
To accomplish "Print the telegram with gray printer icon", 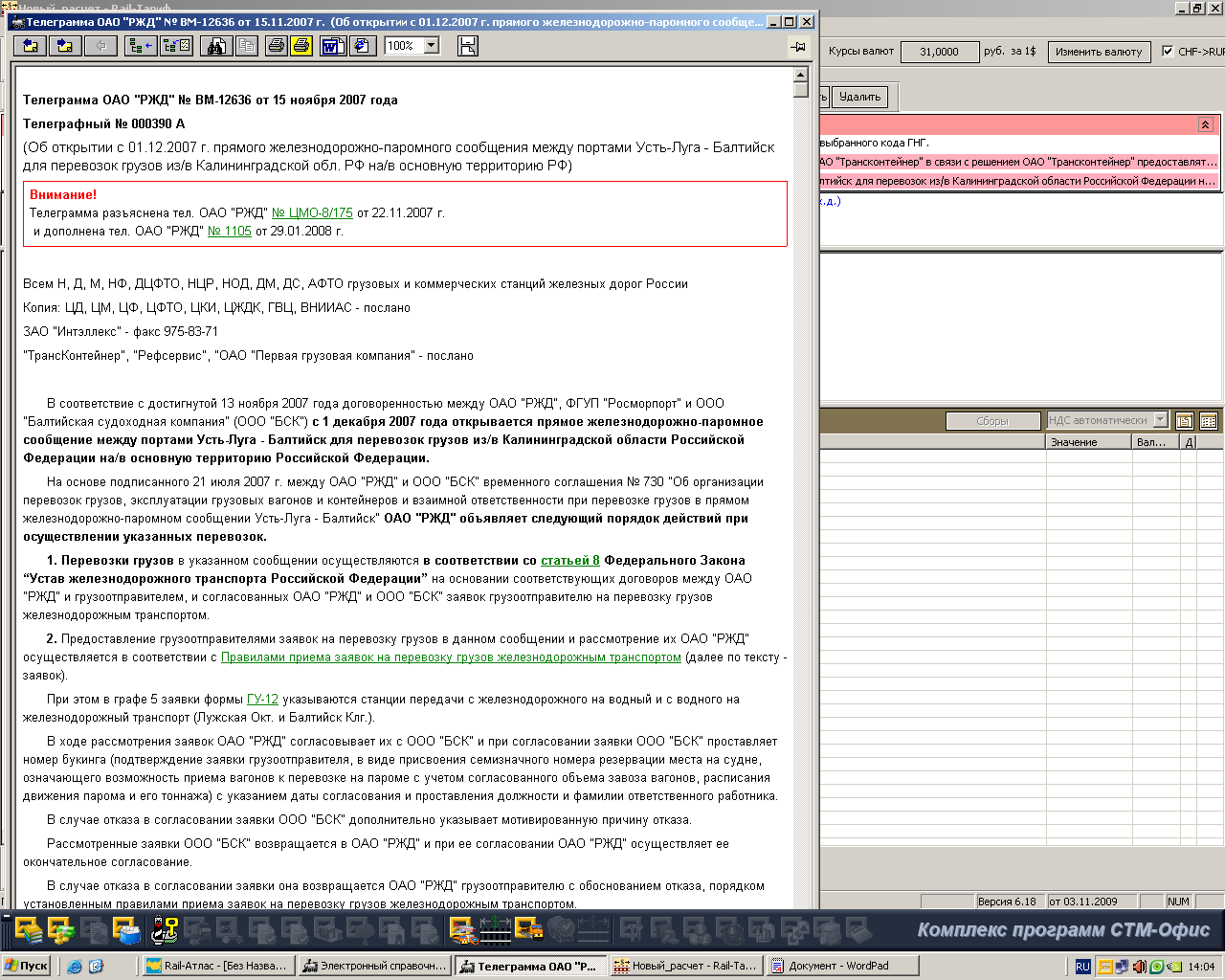I will (x=277, y=45).
